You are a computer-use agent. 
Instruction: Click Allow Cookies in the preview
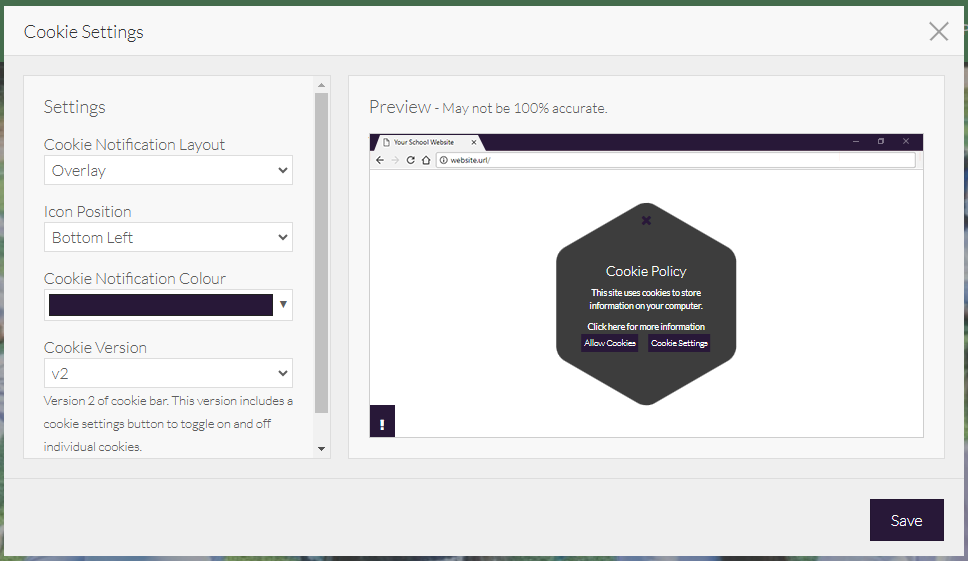pyautogui.click(x=610, y=343)
